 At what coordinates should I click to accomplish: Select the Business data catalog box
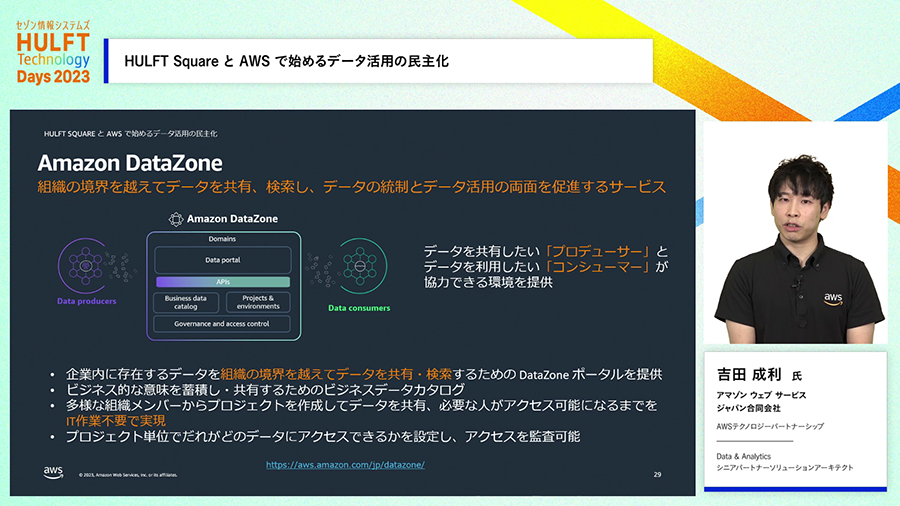coord(186,302)
